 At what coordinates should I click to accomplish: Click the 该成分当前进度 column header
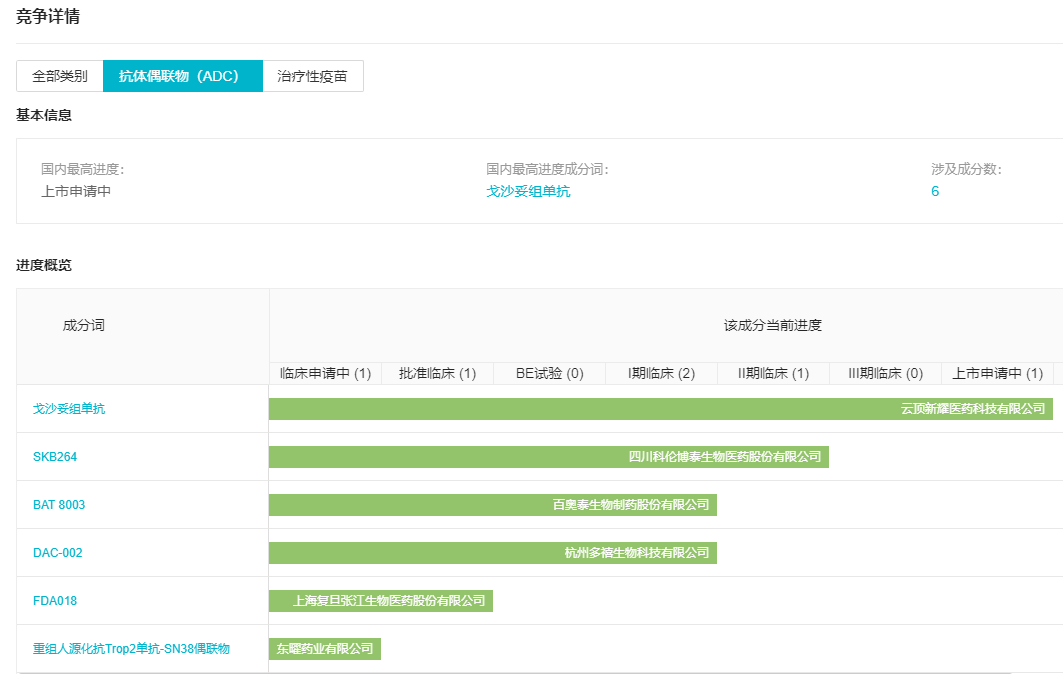tap(772, 325)
